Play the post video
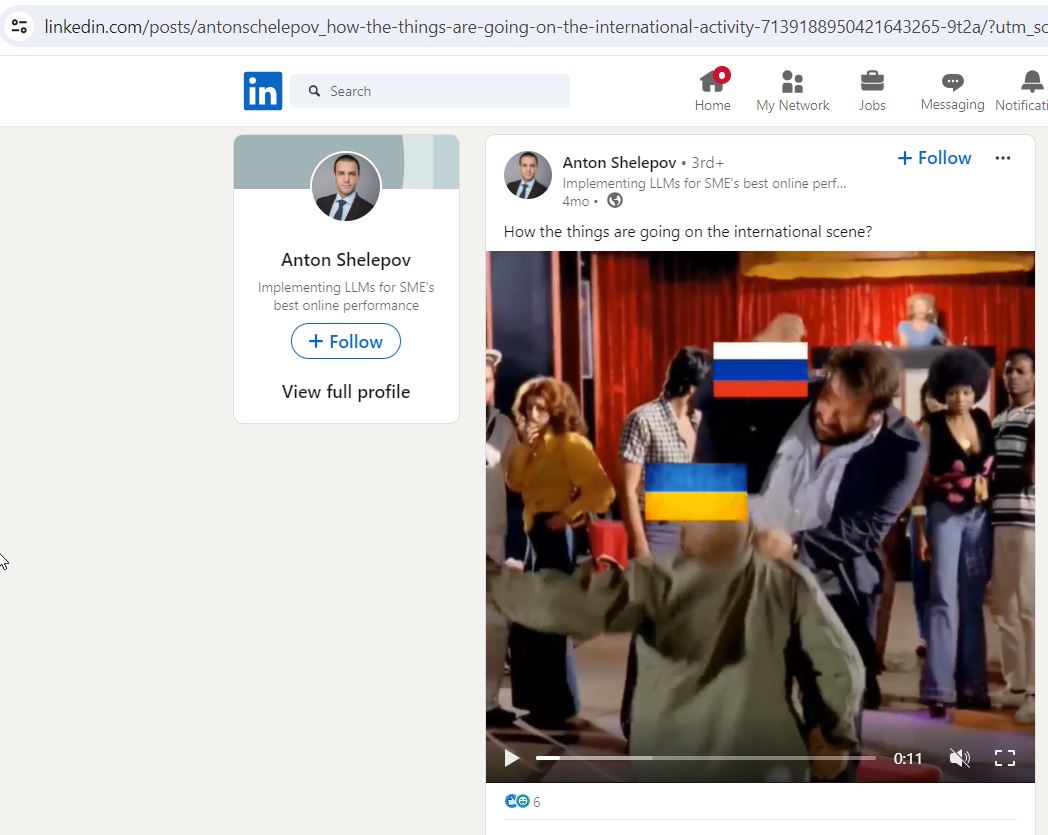Screen dimensions: 1048x835 [512, 758]
